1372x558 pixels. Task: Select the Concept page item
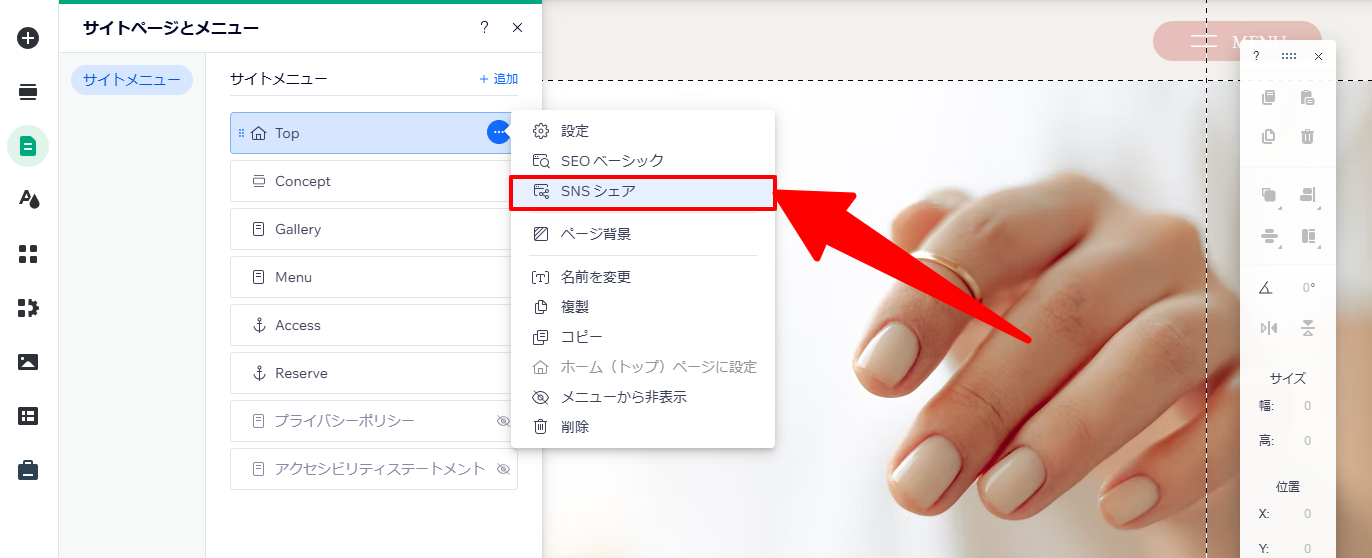click(x=373, y=181)
